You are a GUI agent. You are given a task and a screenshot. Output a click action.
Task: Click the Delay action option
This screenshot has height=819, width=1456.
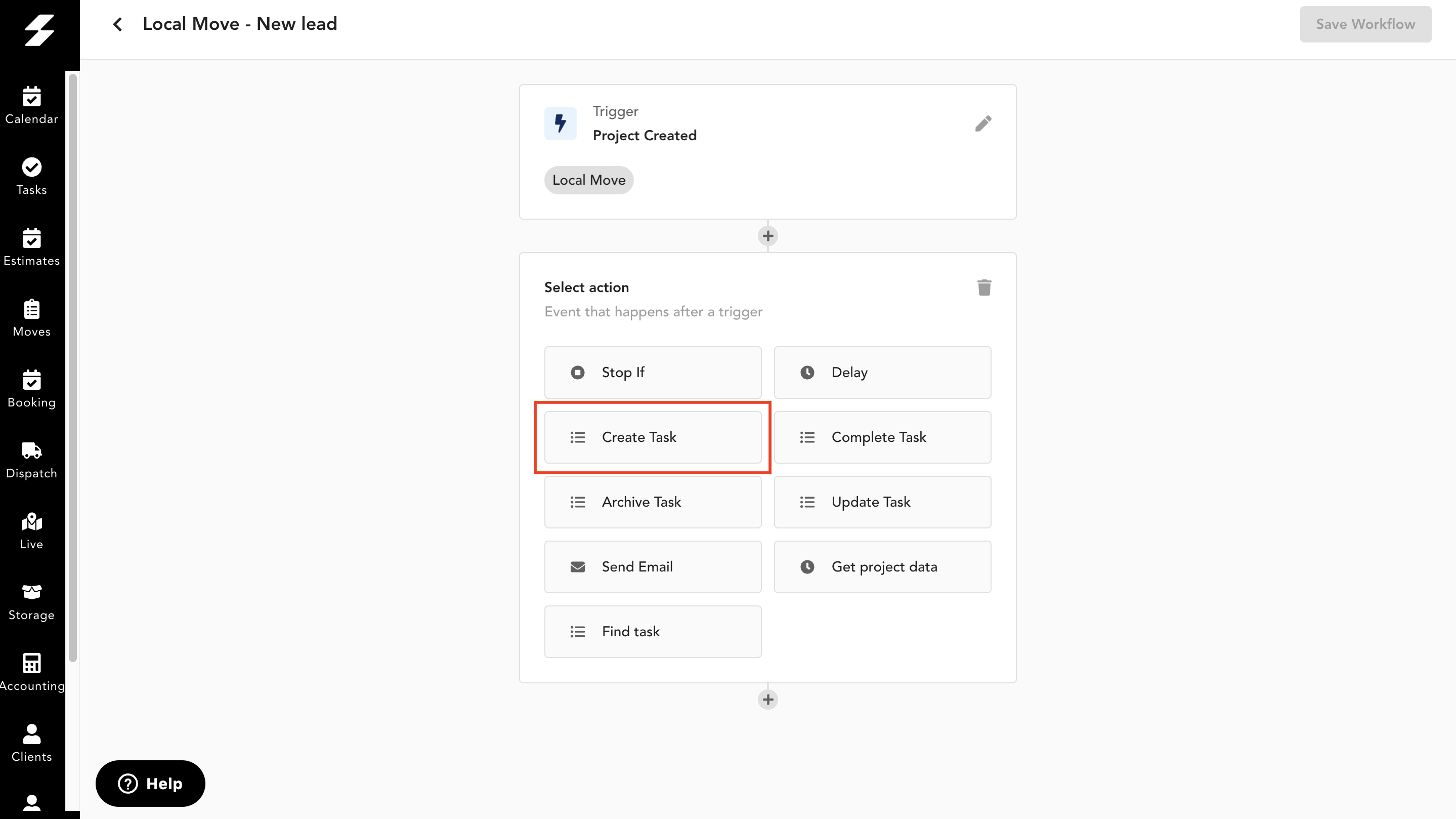pyautogui.click(x=882, y=372)
